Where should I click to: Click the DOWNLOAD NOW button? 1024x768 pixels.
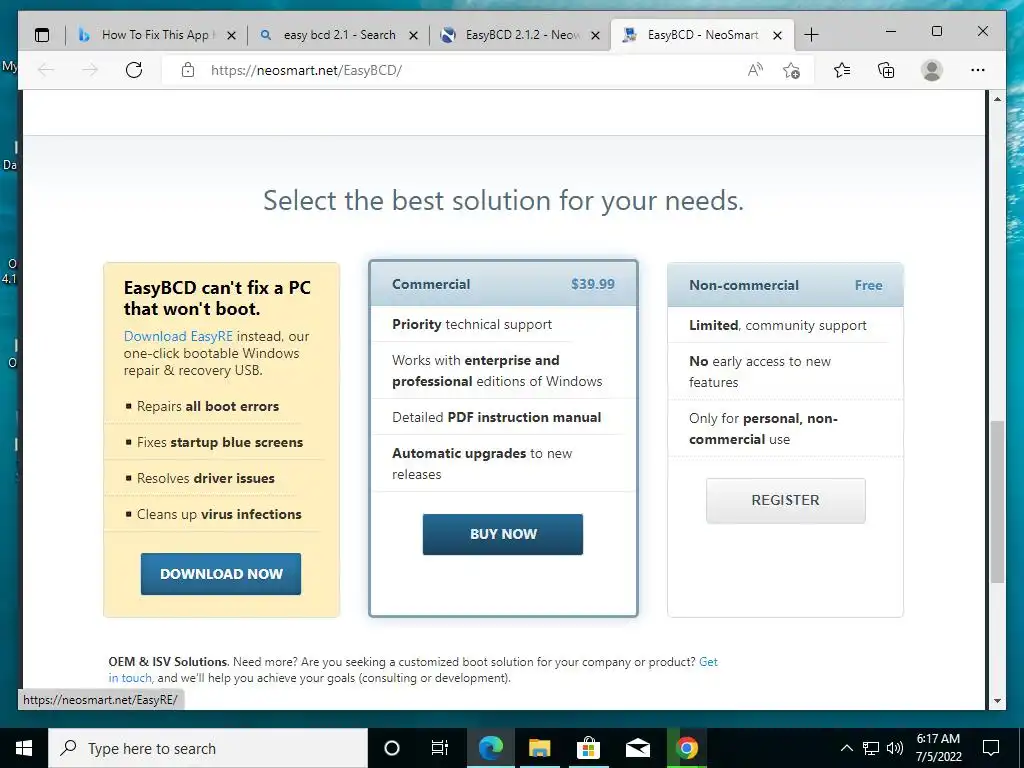[221, 574]
